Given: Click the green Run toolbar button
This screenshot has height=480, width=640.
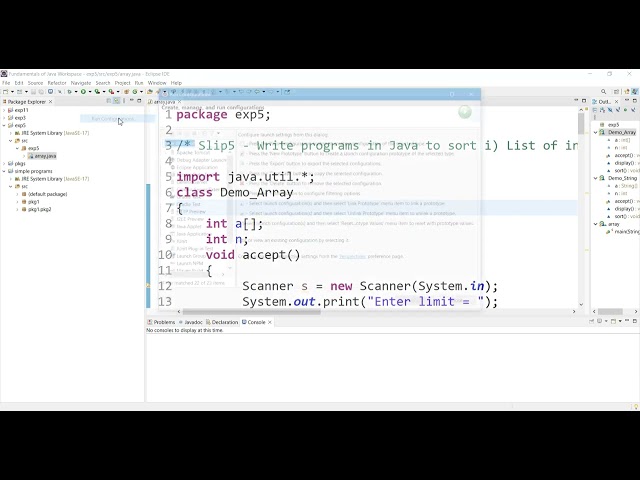Looking at the screenshot, I should (x=83, y=92).
